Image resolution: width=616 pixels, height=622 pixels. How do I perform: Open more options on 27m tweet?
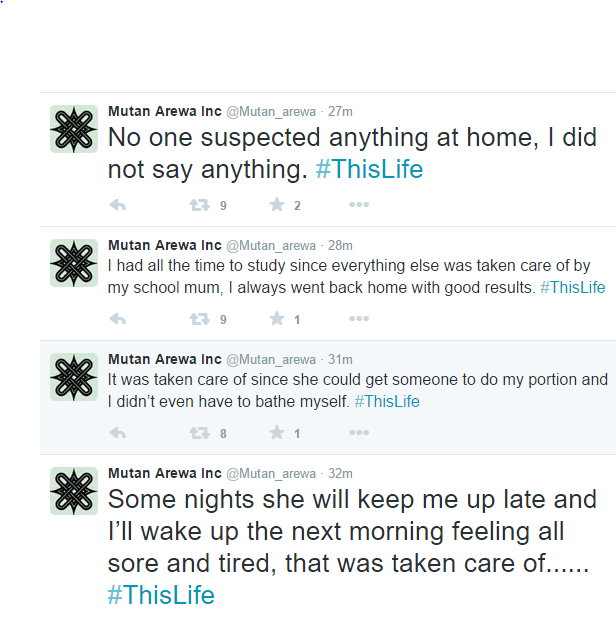click(x=359, y=205)
